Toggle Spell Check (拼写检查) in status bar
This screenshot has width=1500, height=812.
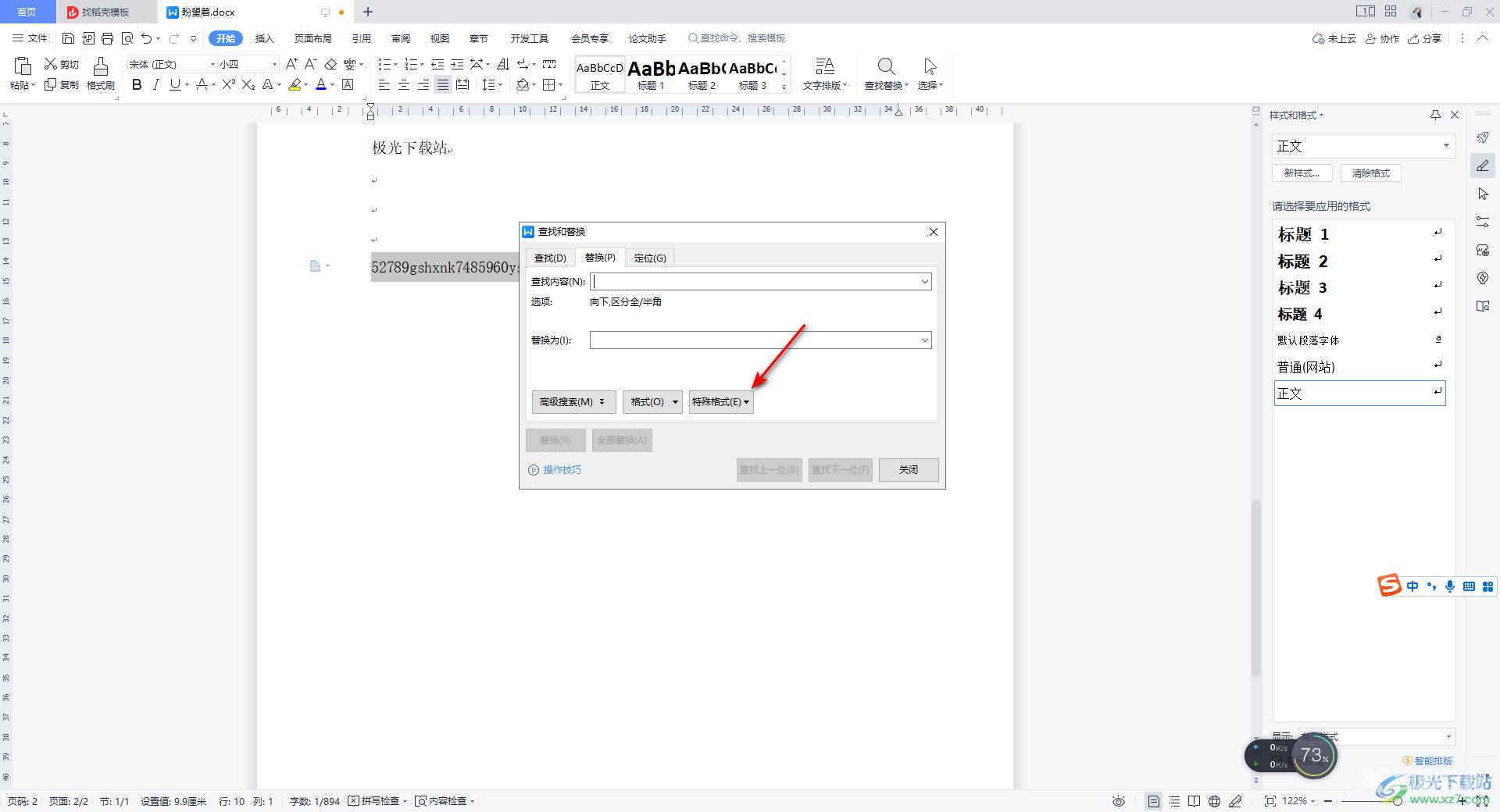tap(378, 801)
